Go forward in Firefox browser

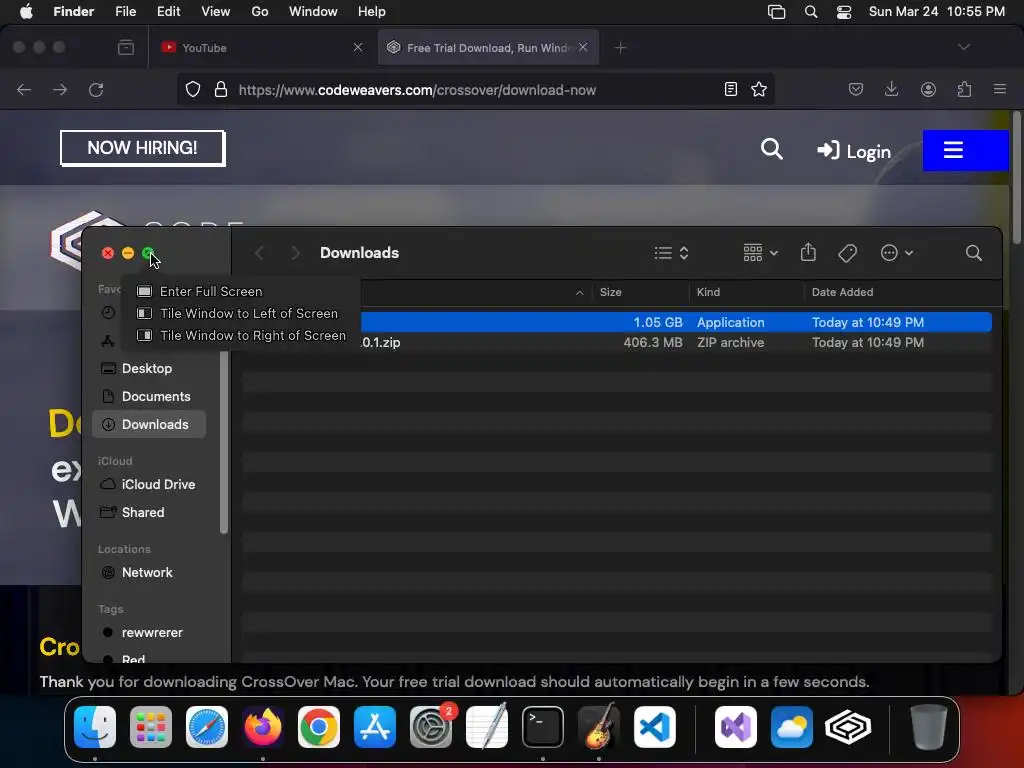click(60, 89)
